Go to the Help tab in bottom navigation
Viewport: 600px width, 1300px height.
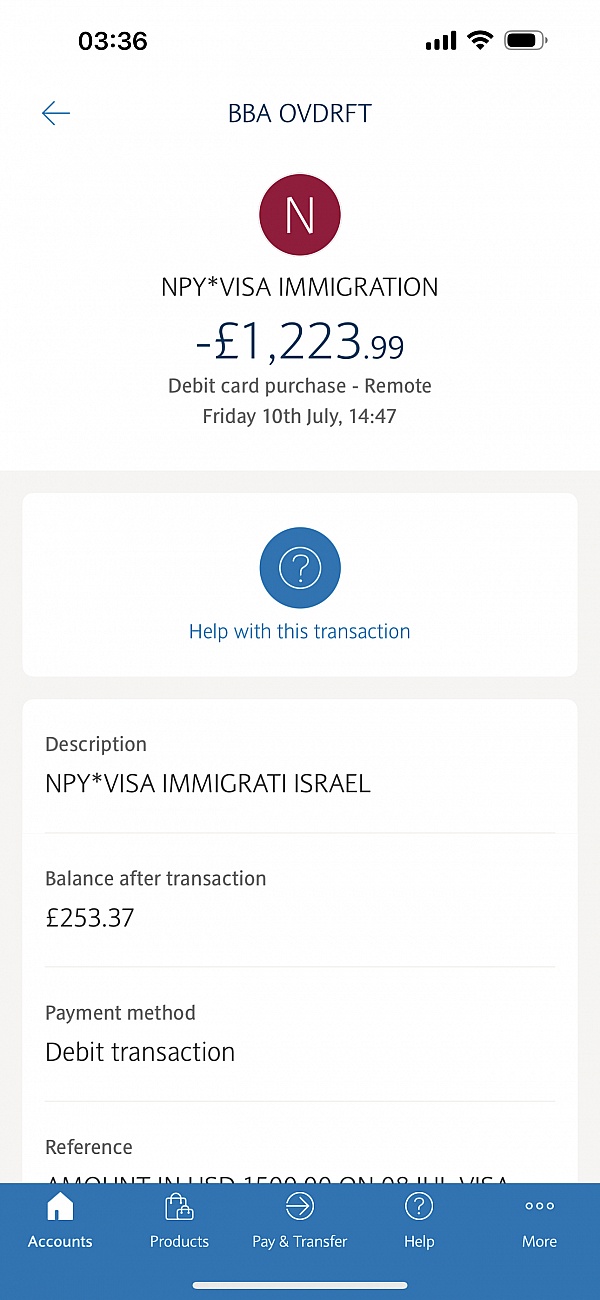tap(419, 1221)
